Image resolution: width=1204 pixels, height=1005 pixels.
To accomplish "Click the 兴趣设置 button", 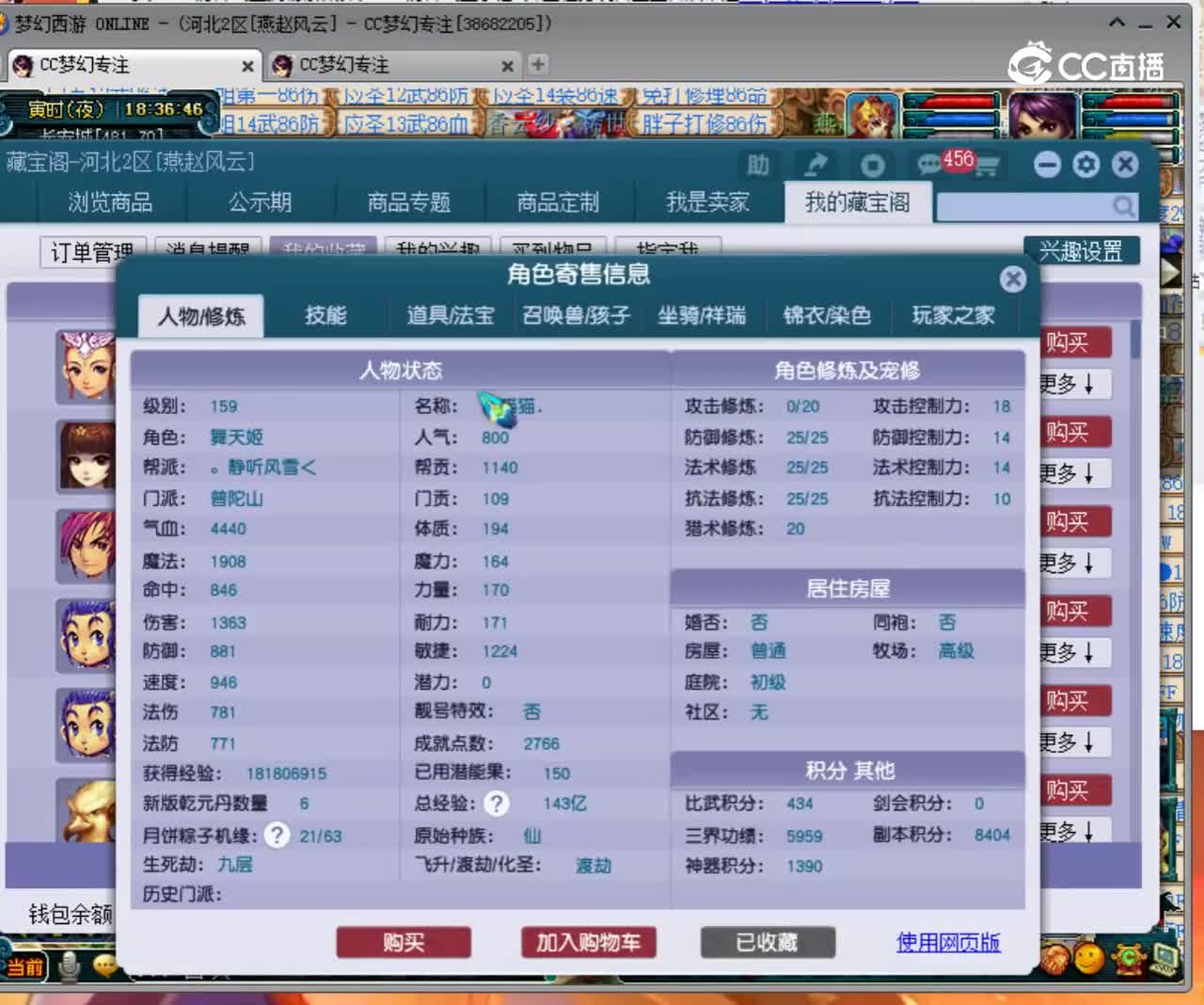I will [x=1081, y=251].
